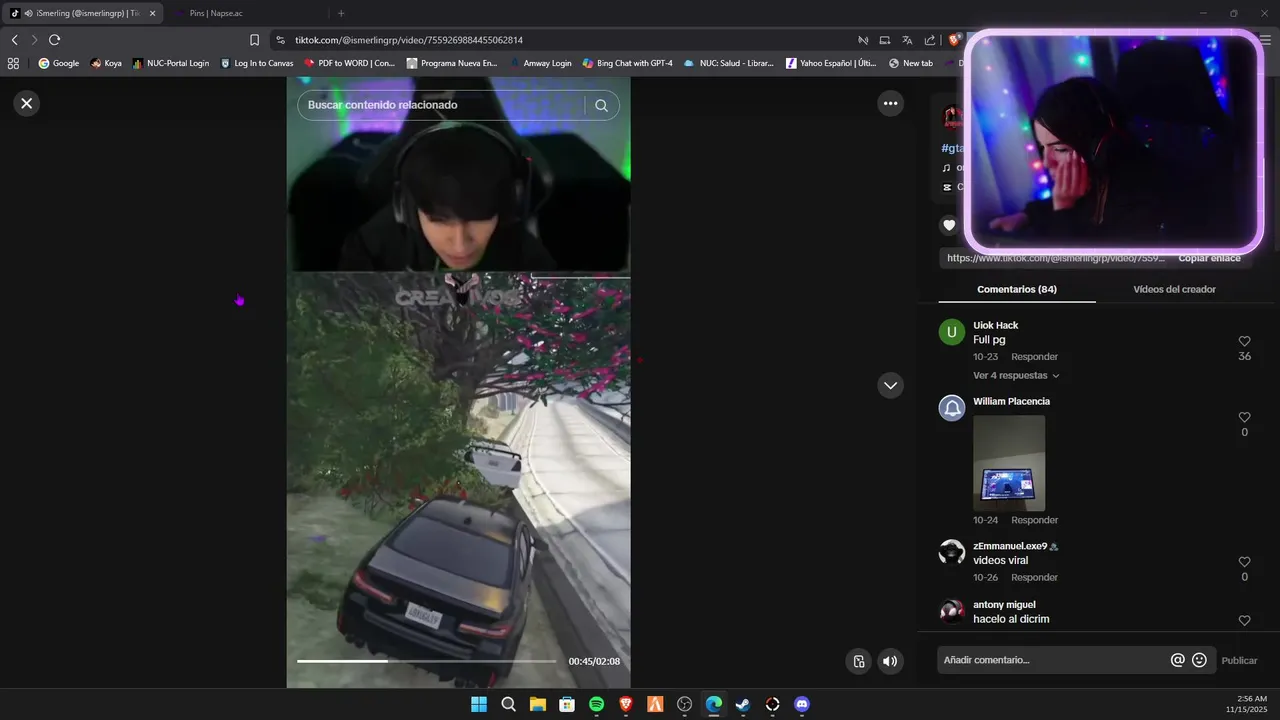Go back in browser history
This screenshot has height=720, width=1280.
(14, 40)
